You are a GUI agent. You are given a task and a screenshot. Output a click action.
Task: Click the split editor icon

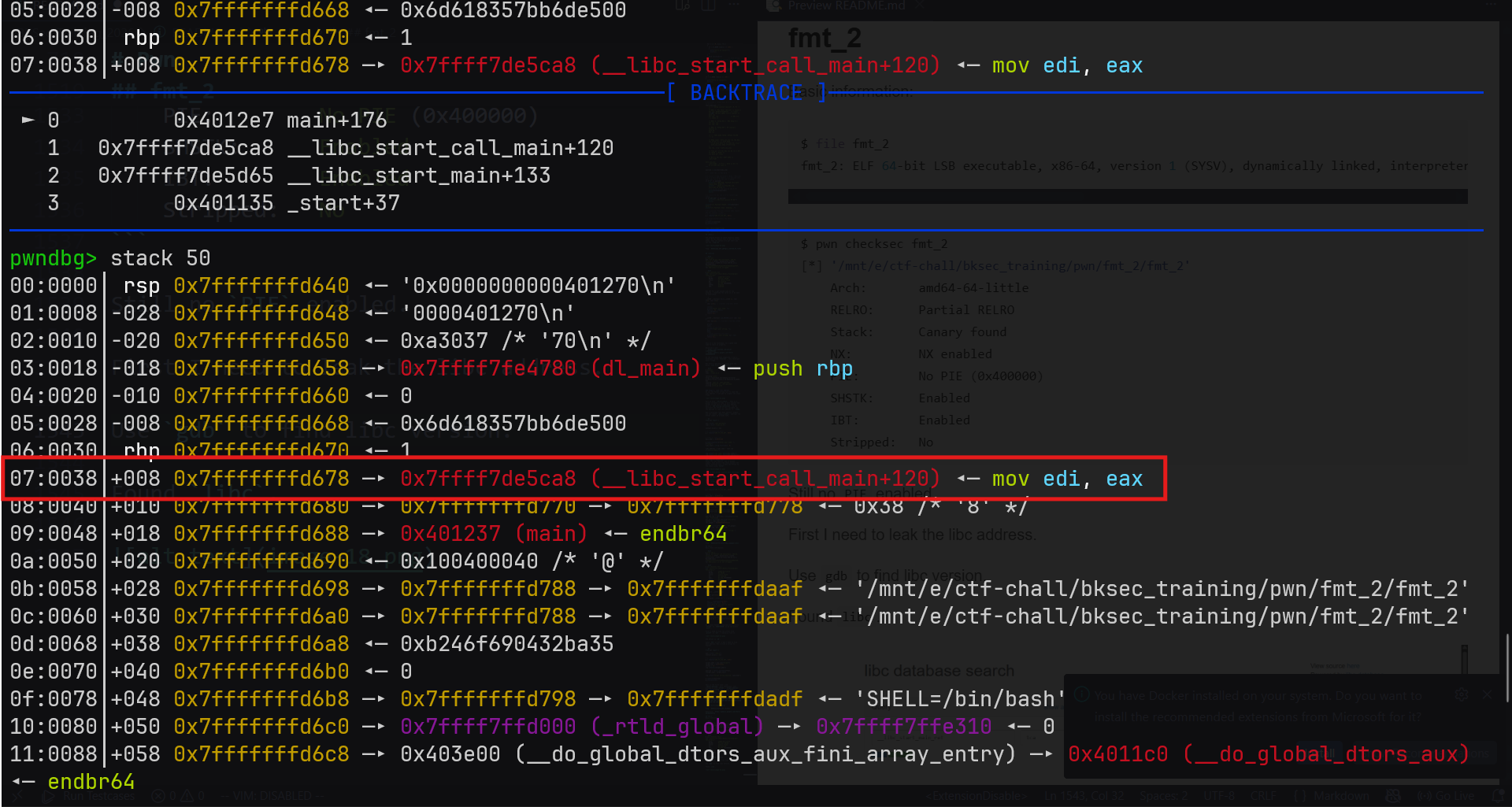[x=709, y=6]
